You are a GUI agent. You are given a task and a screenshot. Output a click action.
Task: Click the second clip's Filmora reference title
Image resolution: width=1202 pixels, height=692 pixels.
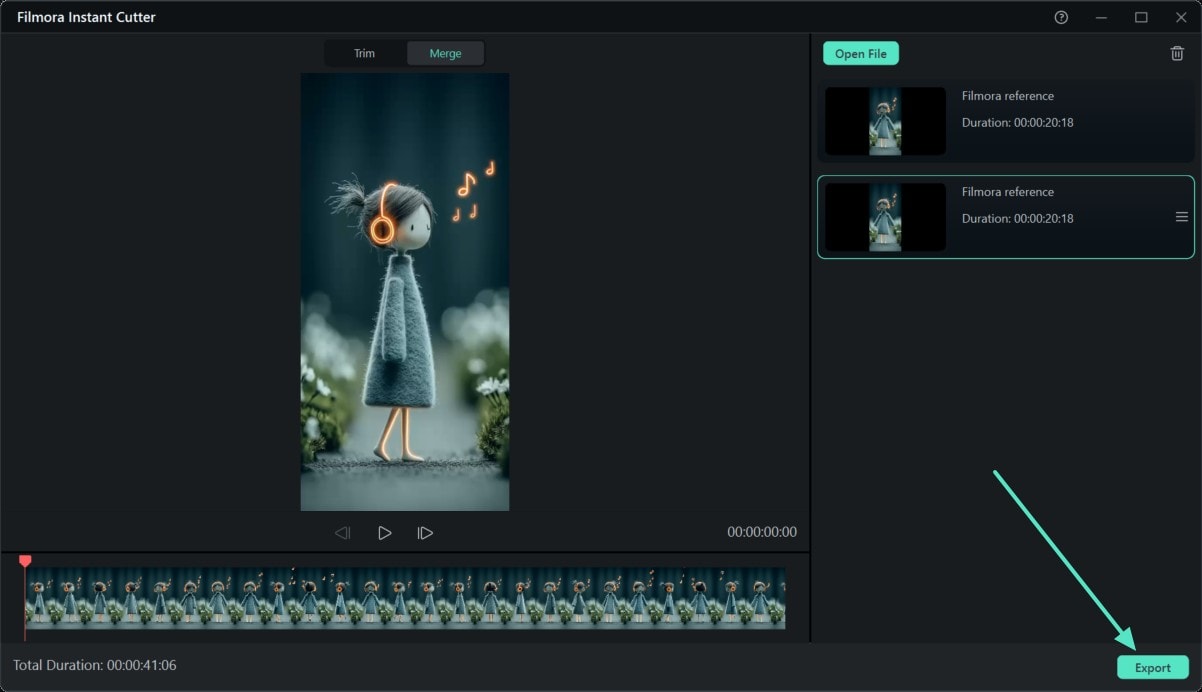click(1008, 192)
